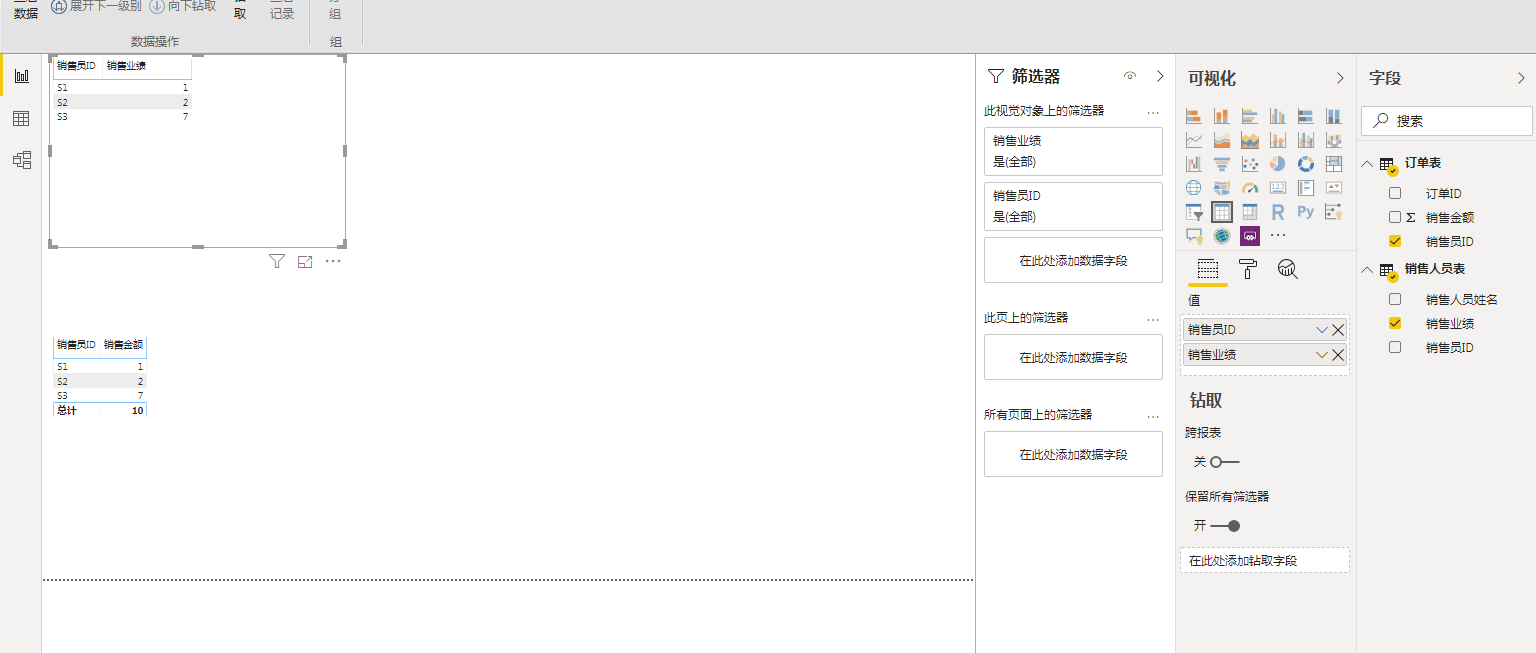Collapse the 订单表 table node
Screen dimensions: 1536x653
click(1367, 163)
